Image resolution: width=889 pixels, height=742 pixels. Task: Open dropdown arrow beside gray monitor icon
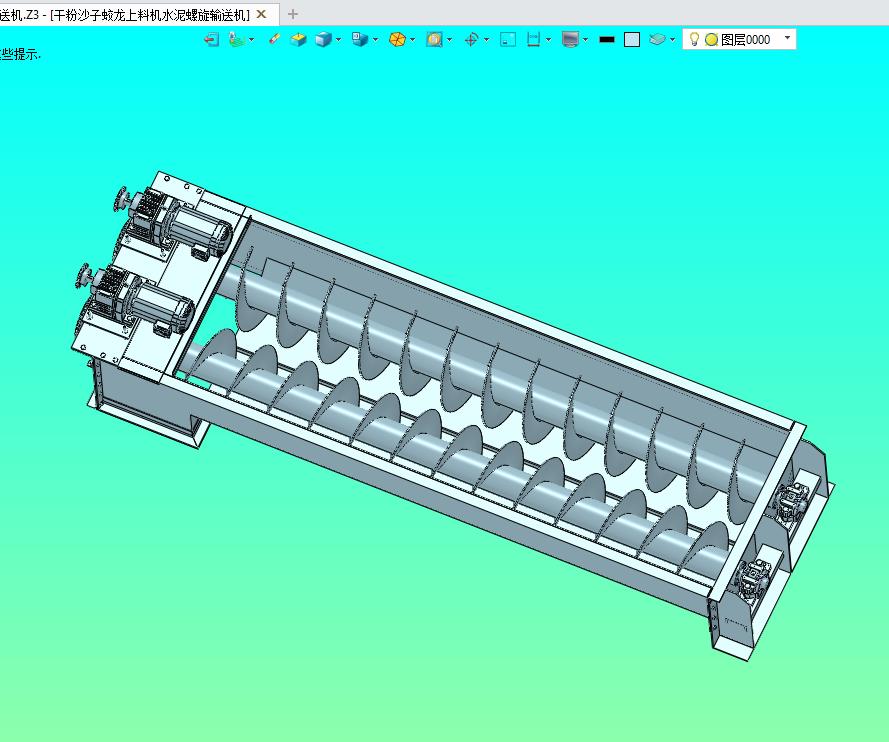pyautogui.click(x=585, y=40)
